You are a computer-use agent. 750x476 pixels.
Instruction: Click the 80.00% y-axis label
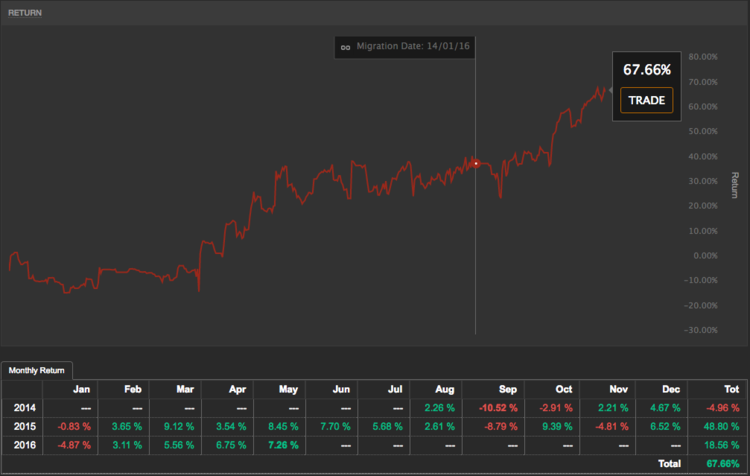point(704,57)
